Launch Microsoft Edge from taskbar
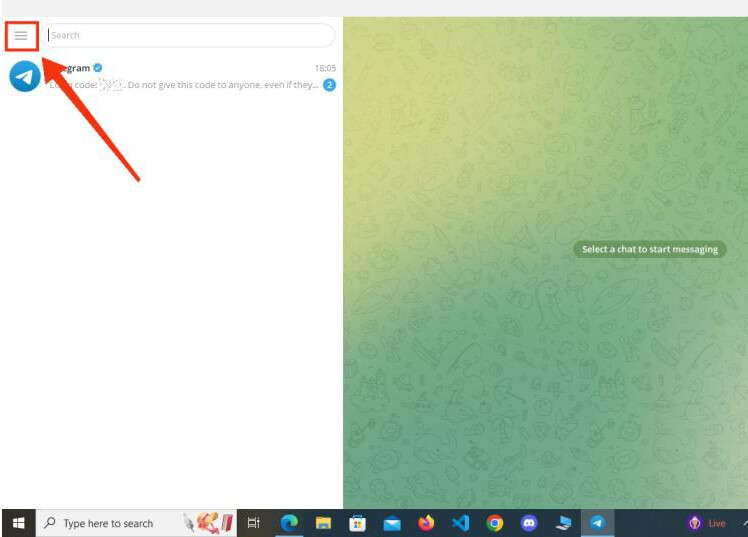The image size is (748, 537). tap(289, 523)
